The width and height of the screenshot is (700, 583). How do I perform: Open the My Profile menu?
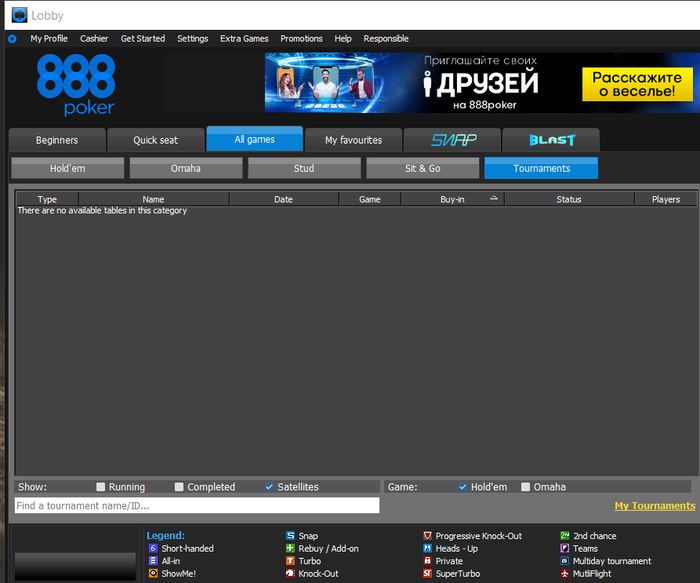click(49, 39)
